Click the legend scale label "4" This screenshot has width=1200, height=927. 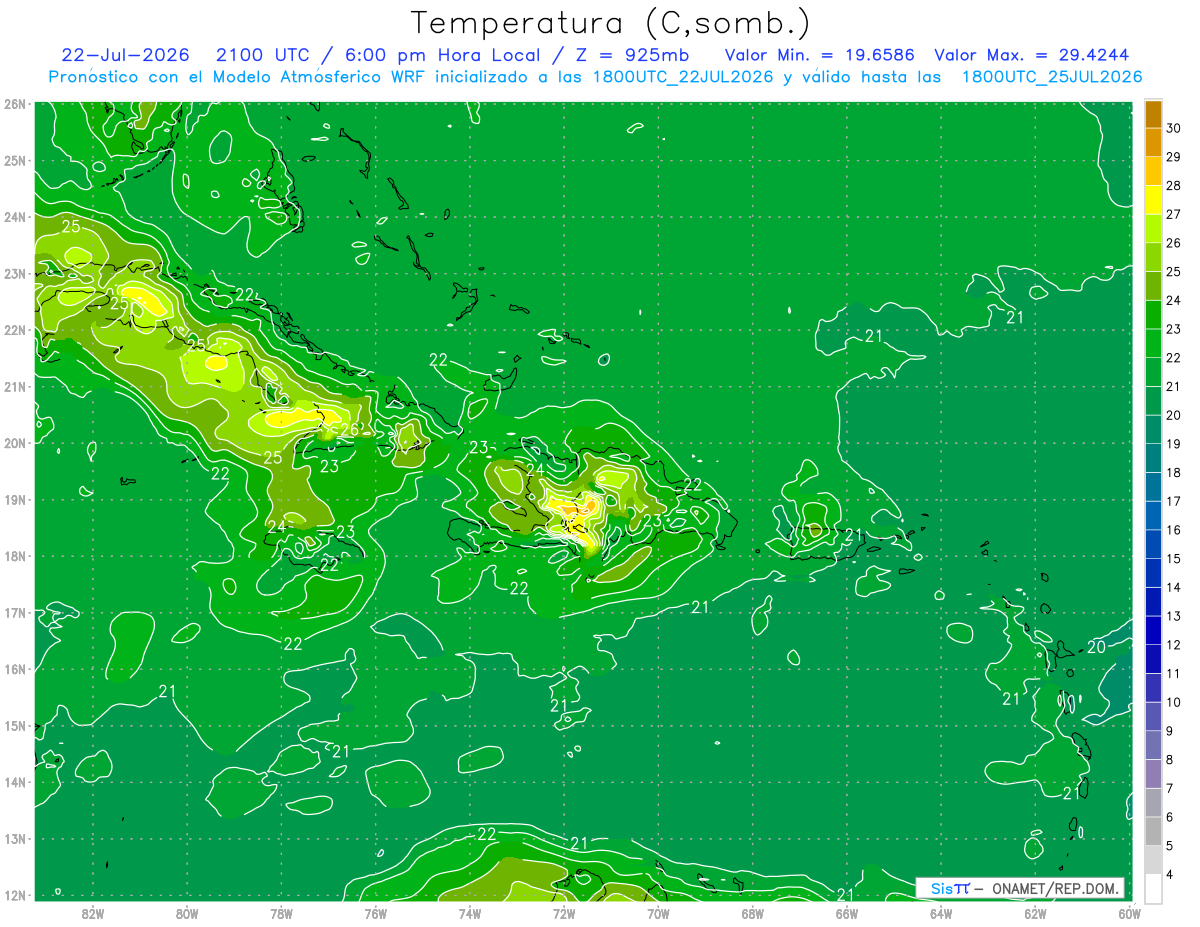click(1170, 874)
